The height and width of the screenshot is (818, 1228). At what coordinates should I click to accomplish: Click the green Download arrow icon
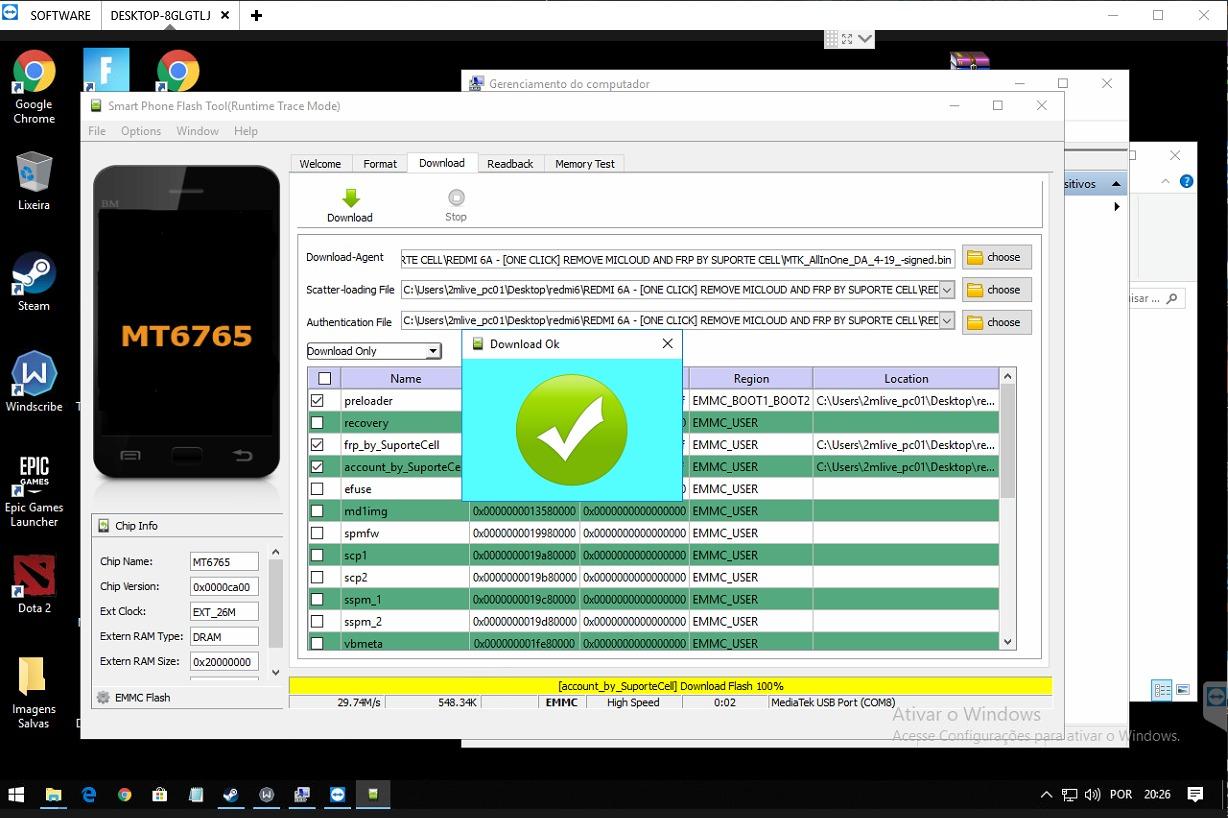tap(350, 197)
